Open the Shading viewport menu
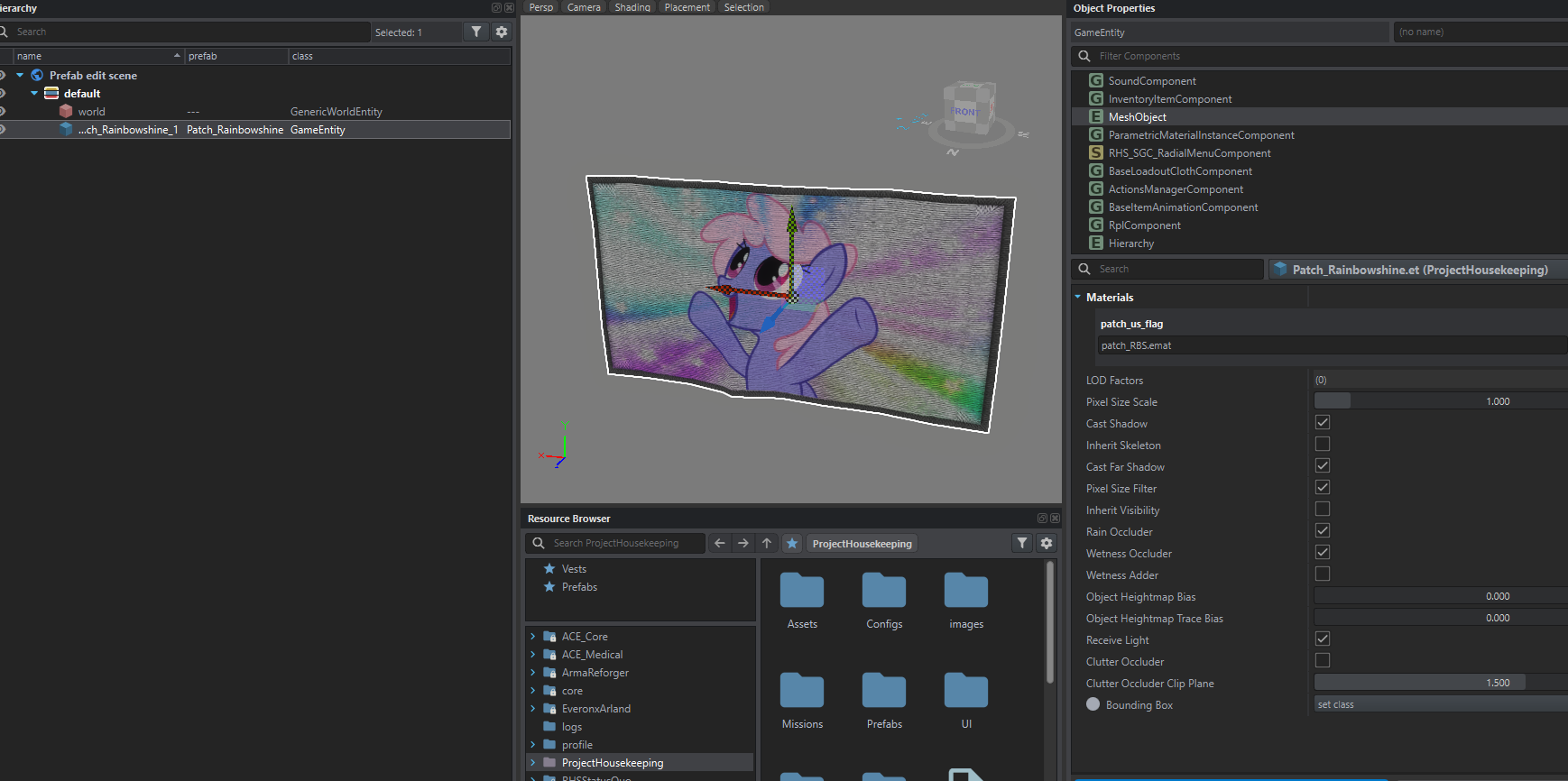The height and width of the screenshot is (781, 1568). (632, 7)
